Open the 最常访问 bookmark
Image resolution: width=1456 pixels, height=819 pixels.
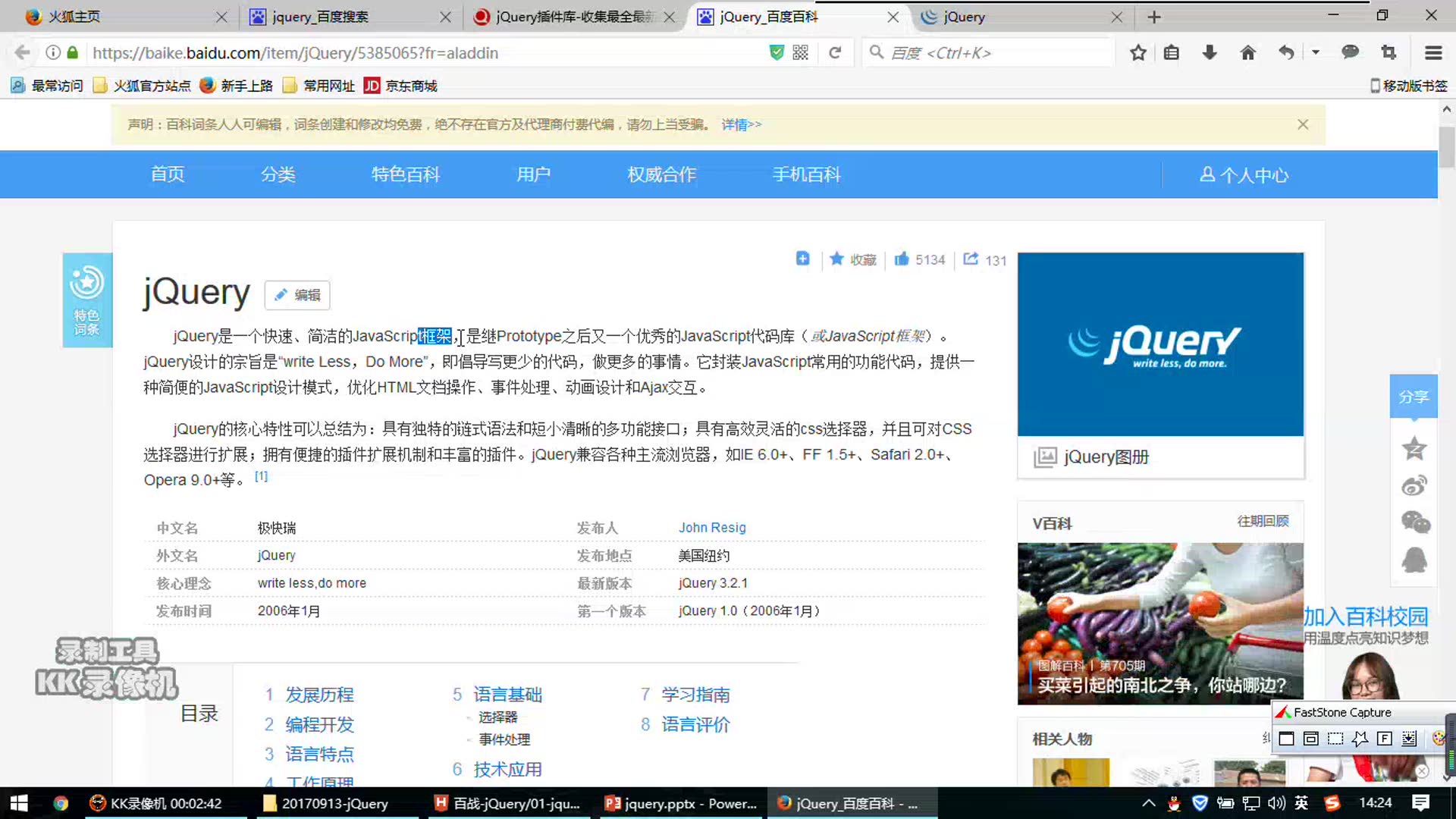point(47,86)
